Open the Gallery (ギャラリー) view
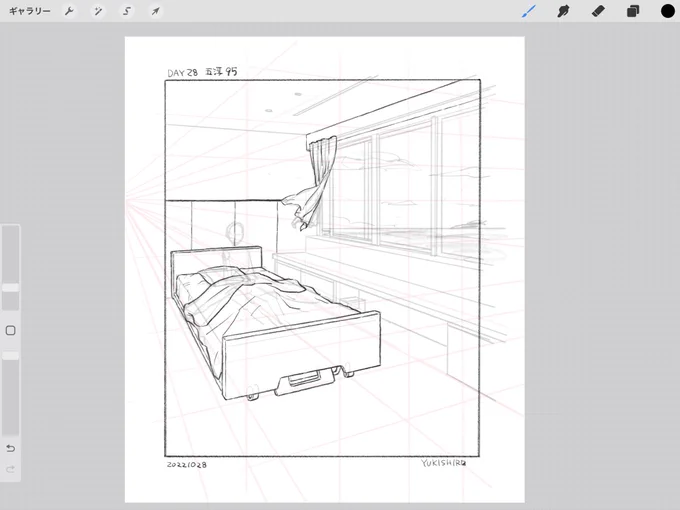The image size is (680, 510). coord(29,11)
